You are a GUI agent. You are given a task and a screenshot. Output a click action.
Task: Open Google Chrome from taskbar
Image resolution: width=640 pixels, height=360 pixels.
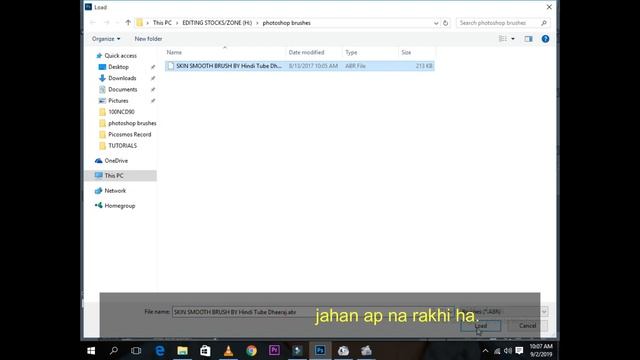(251, 351)
